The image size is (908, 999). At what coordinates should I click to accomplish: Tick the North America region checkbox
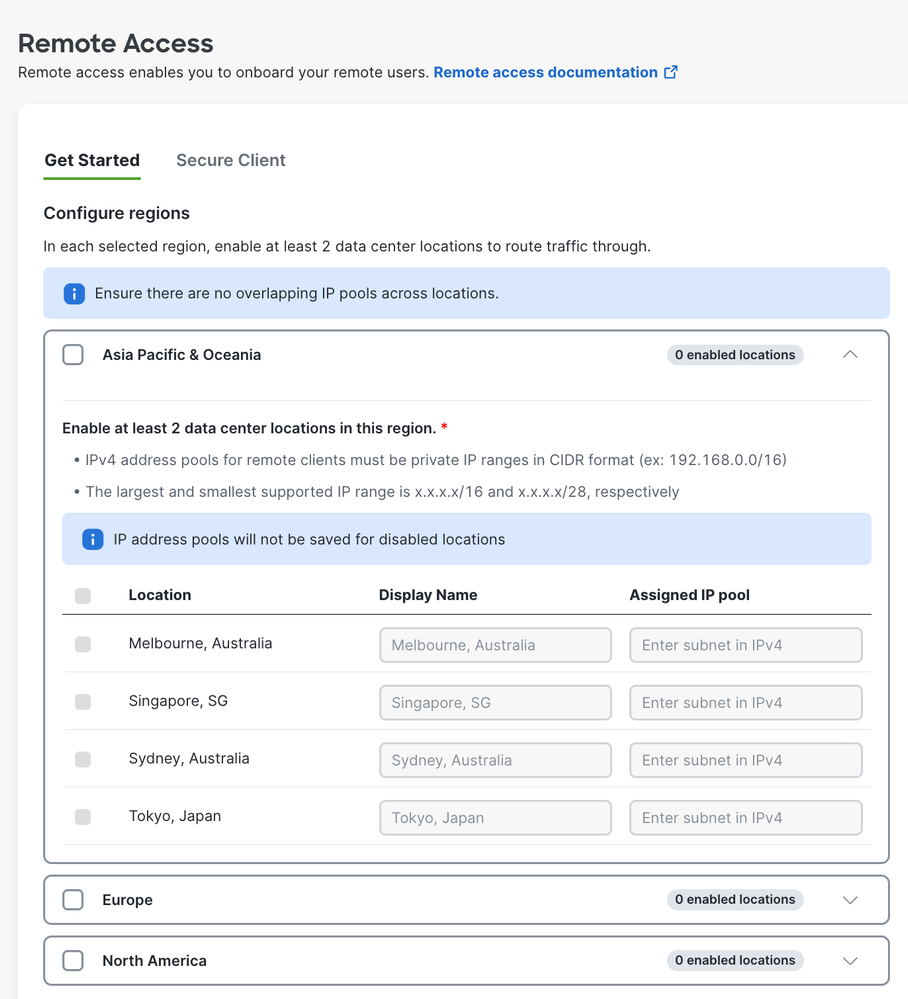tap(73, 961)
